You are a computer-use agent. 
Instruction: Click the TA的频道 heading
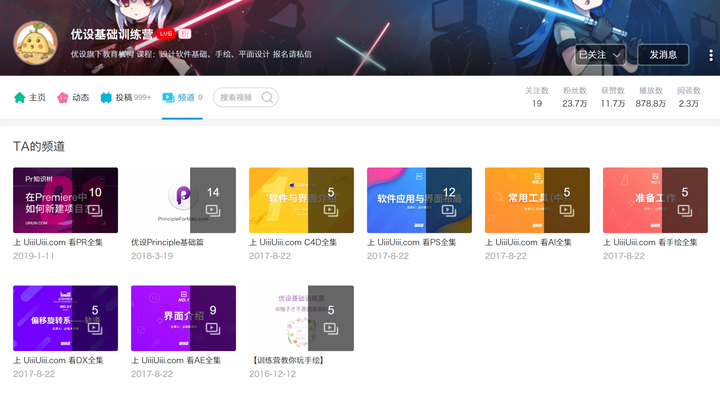coord(39,147)
